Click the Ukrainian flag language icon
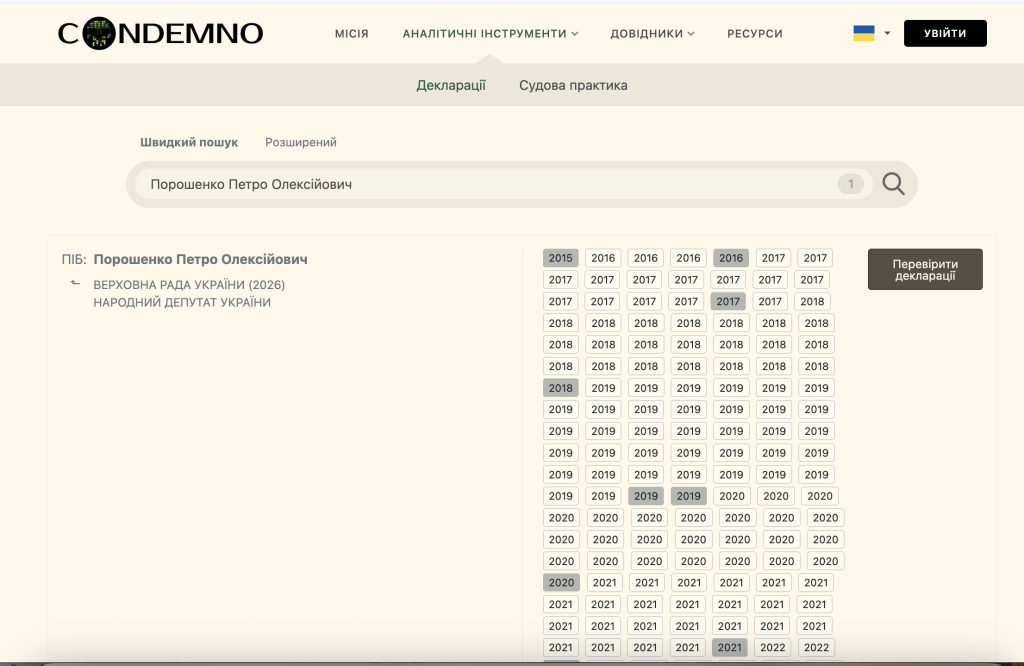Viewport: 1024px width, 666px height. 863,33
